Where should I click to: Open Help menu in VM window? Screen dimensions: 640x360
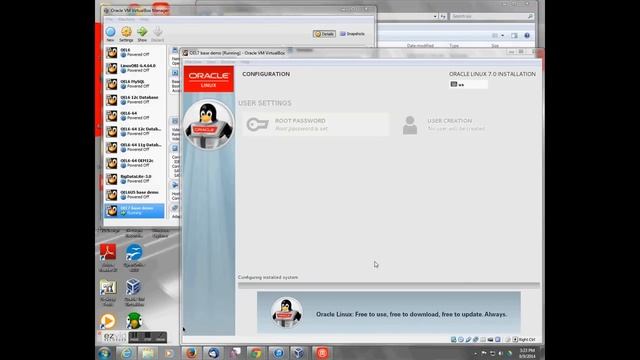coord(245,62)
